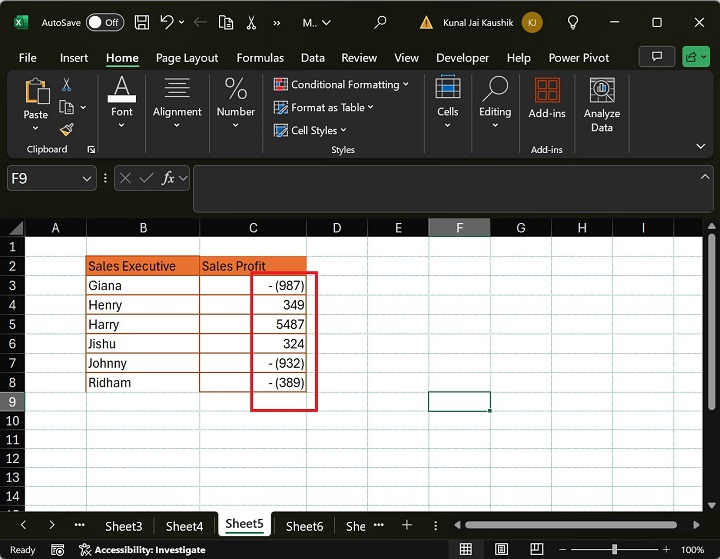Open the Cell Styles dropdown

pyautogui.click(x=311, y=130)
